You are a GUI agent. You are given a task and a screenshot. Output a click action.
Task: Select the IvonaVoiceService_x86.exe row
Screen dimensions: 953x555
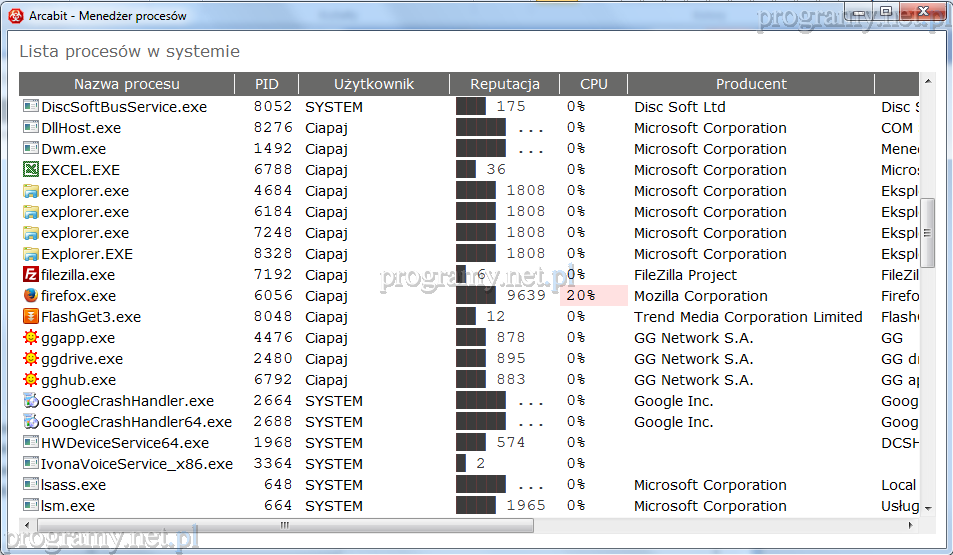(300, 464)
